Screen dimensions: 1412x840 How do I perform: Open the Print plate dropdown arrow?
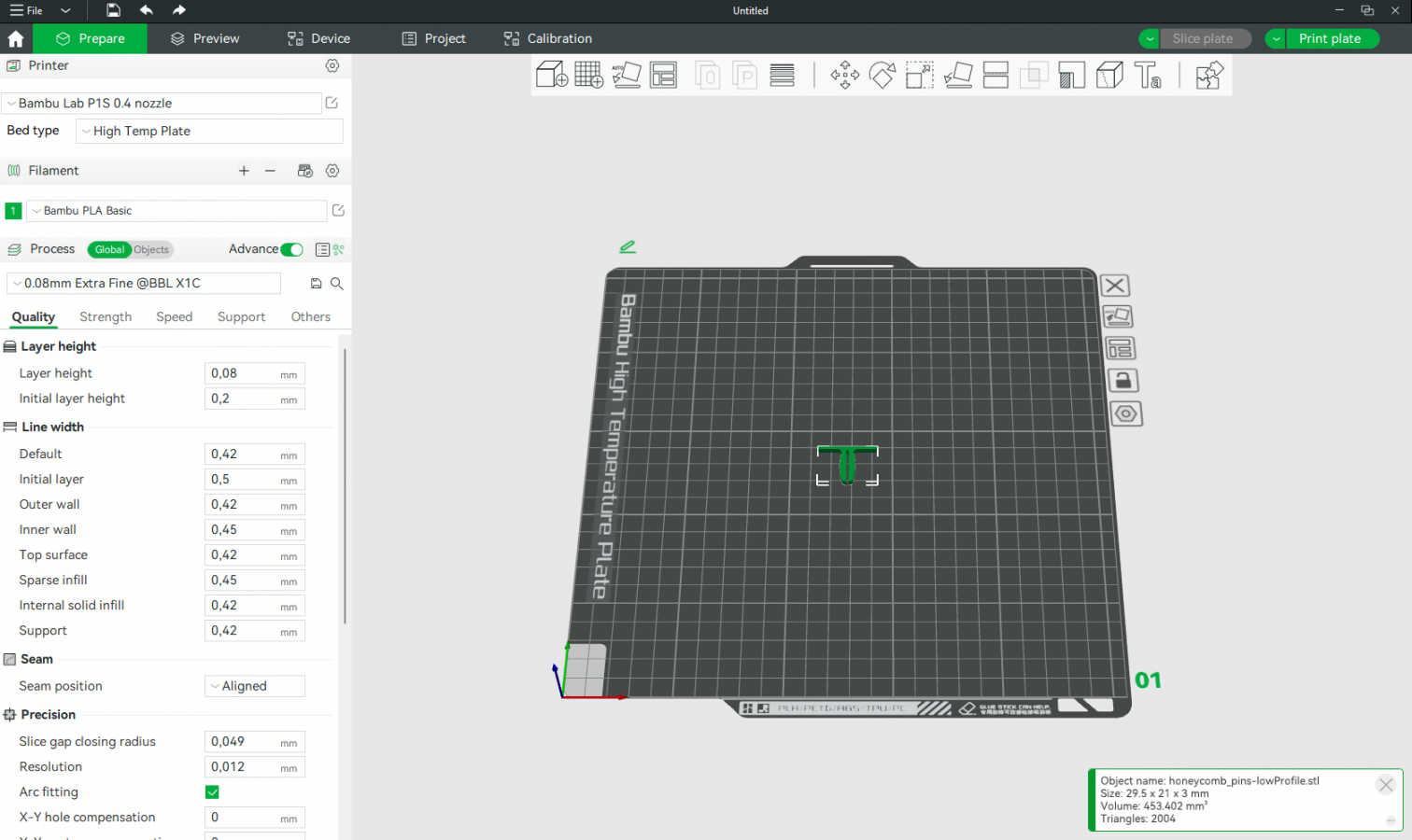[1276, 38]
